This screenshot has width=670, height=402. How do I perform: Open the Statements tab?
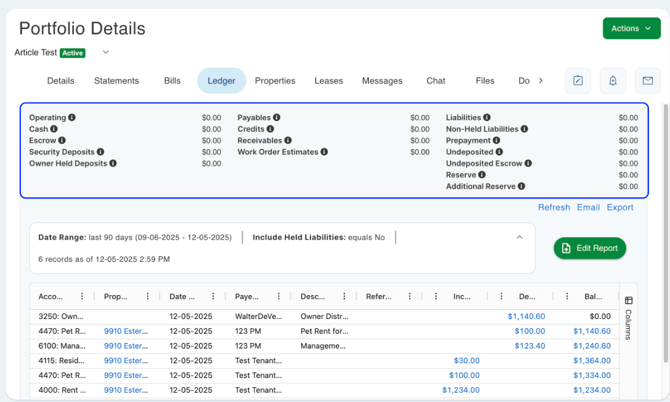(x=116, y=81)
